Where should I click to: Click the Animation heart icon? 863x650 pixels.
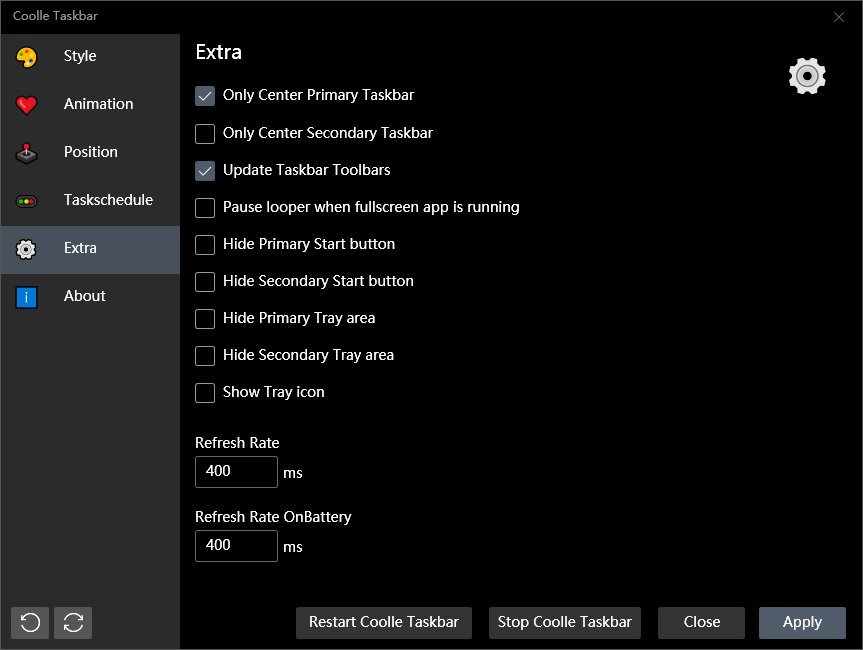[27, 105]
